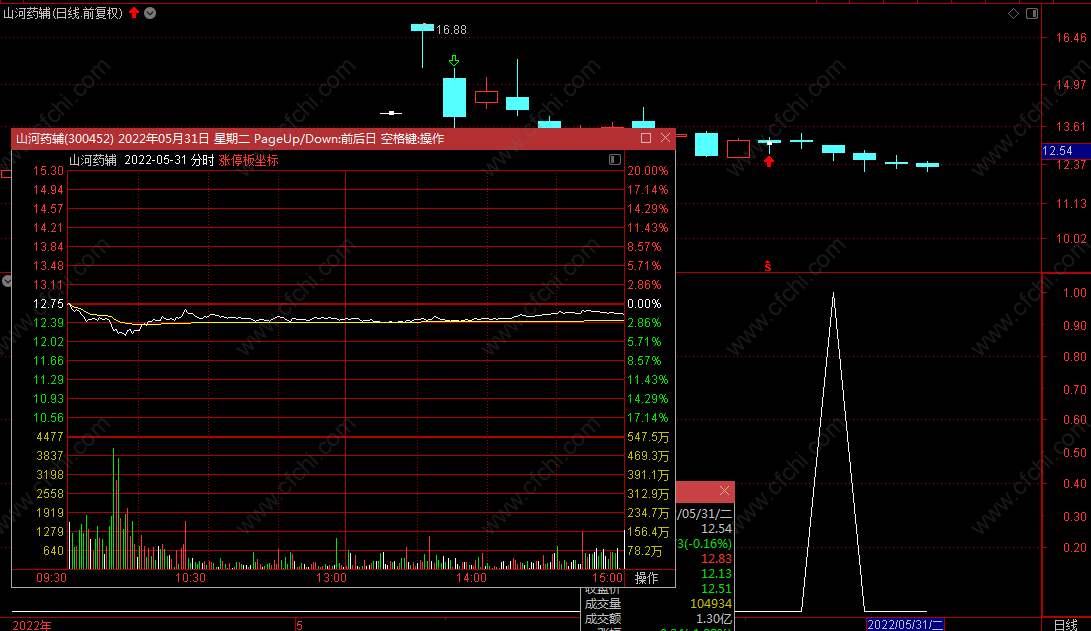Click the 2022/05/31 date marker on axis

point(905,625)
